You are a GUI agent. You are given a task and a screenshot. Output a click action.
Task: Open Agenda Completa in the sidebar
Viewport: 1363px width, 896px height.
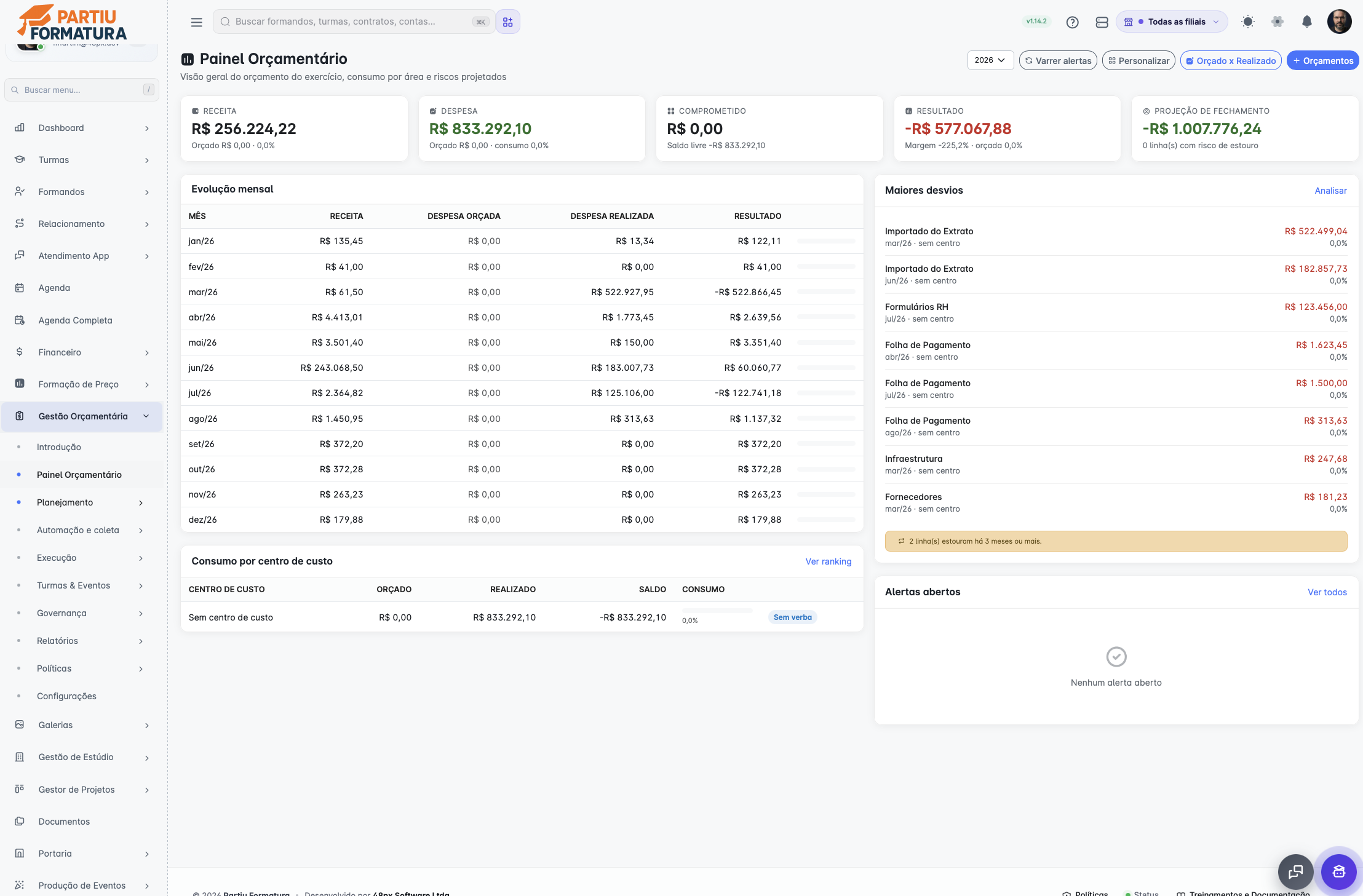tap(75, 320)
